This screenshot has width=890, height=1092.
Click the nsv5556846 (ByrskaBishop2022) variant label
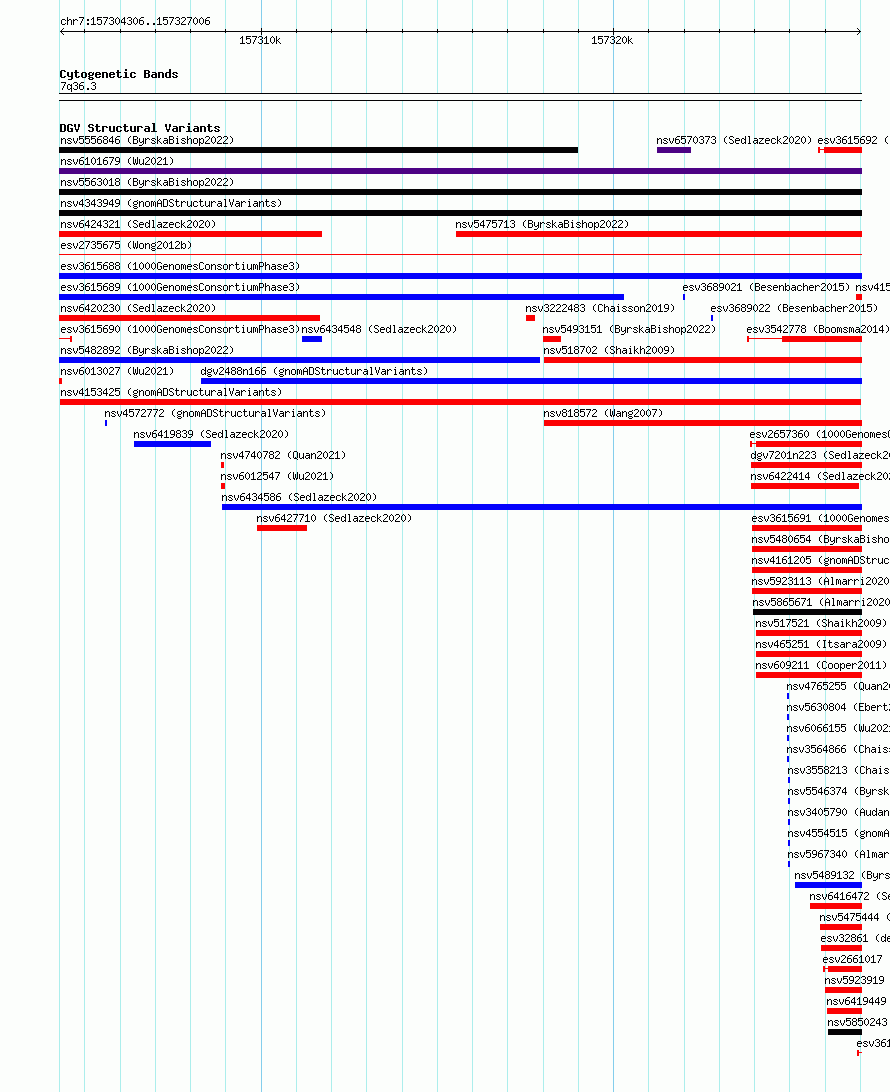pyautogui.click(x=147, y=141)
